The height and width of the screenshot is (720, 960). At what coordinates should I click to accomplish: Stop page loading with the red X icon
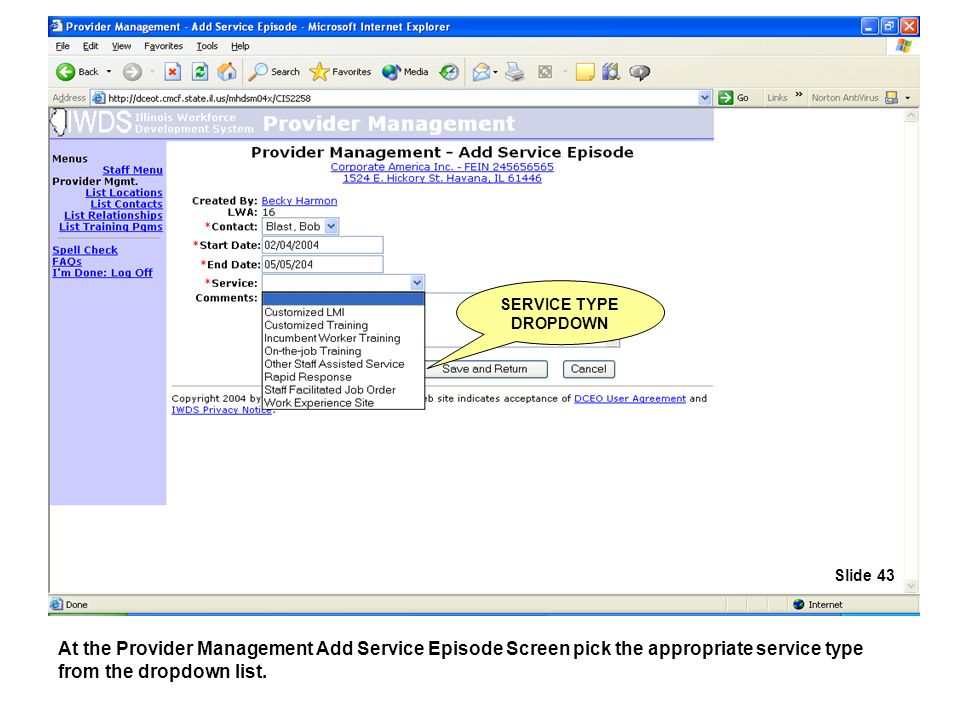tap(173, 72)
